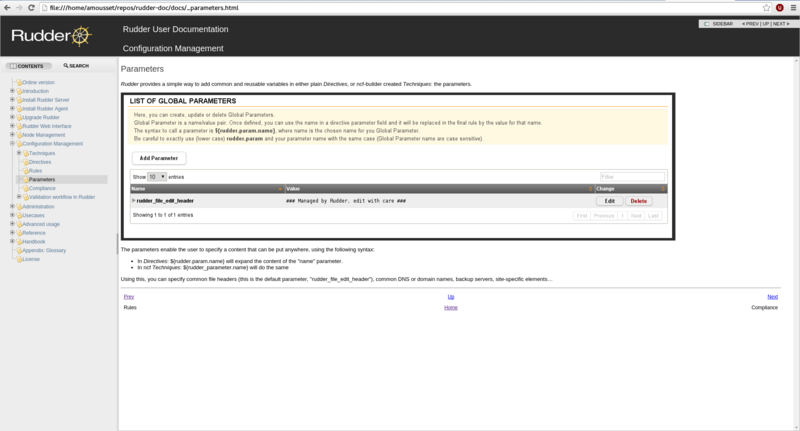Screen dimensions: 800x431
Task: Open the License page
Action: point(31,259)
